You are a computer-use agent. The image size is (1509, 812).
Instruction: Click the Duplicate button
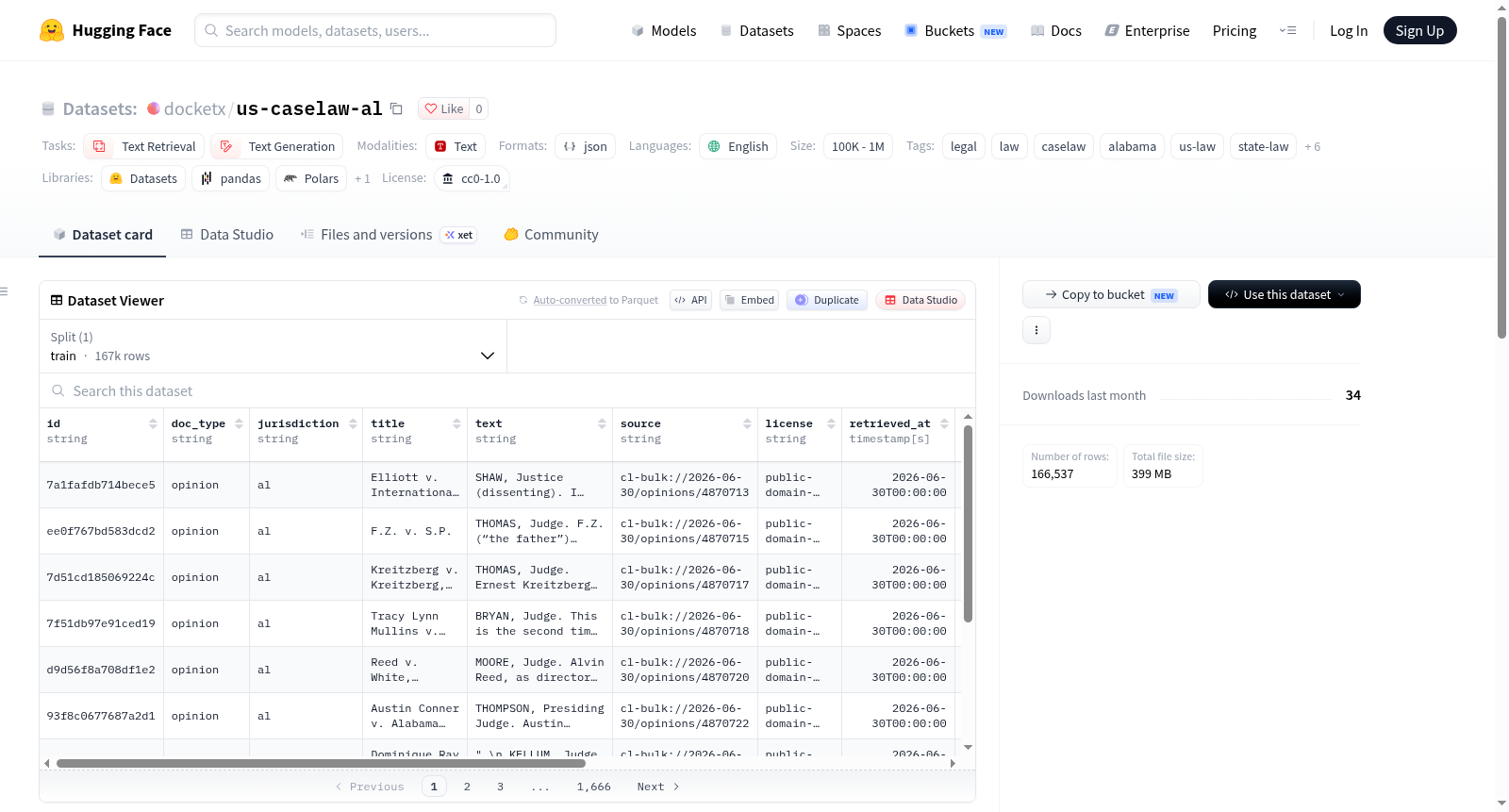[827, 300]
